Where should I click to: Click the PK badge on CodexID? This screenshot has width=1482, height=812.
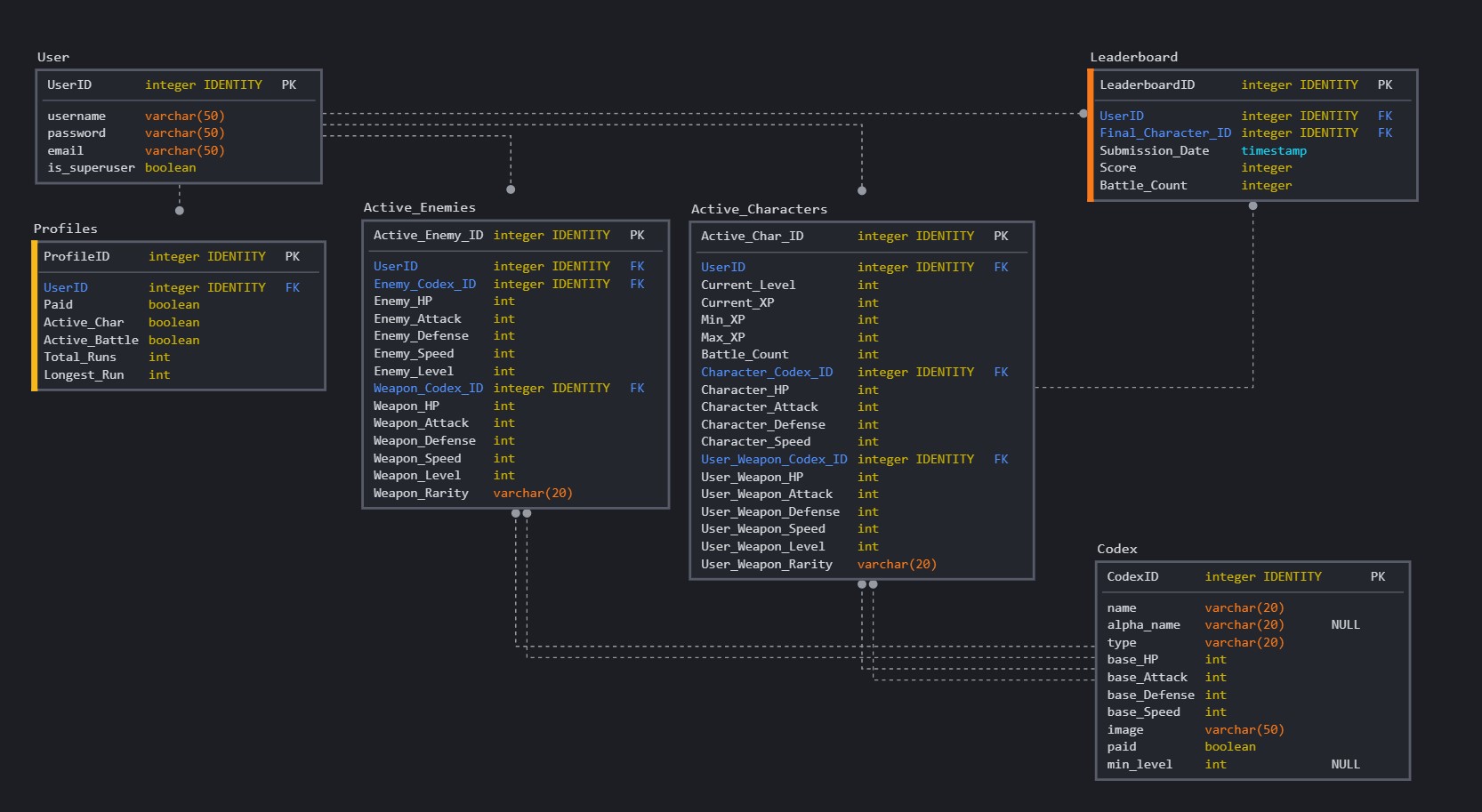pos(1378,576)
